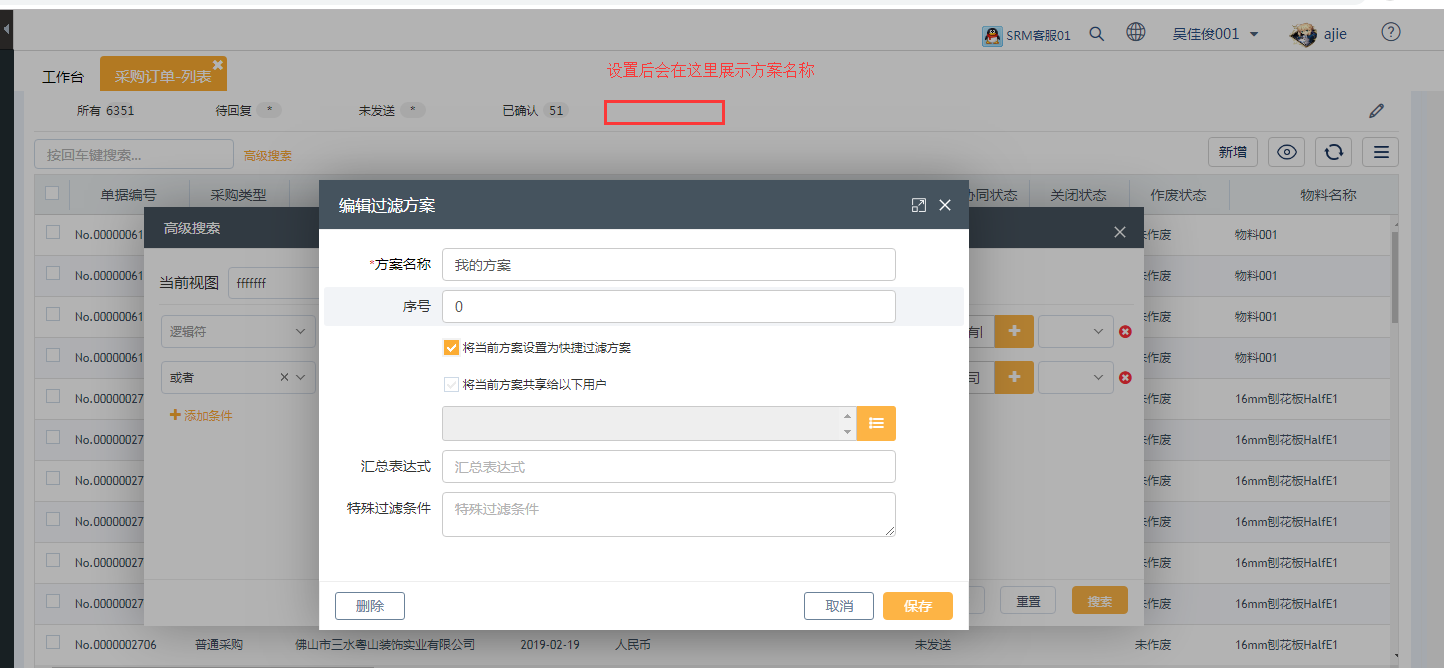The width and height of the screenshot is (1444, 668).
Task: Click the 取消 button
Action: (839, 606)
